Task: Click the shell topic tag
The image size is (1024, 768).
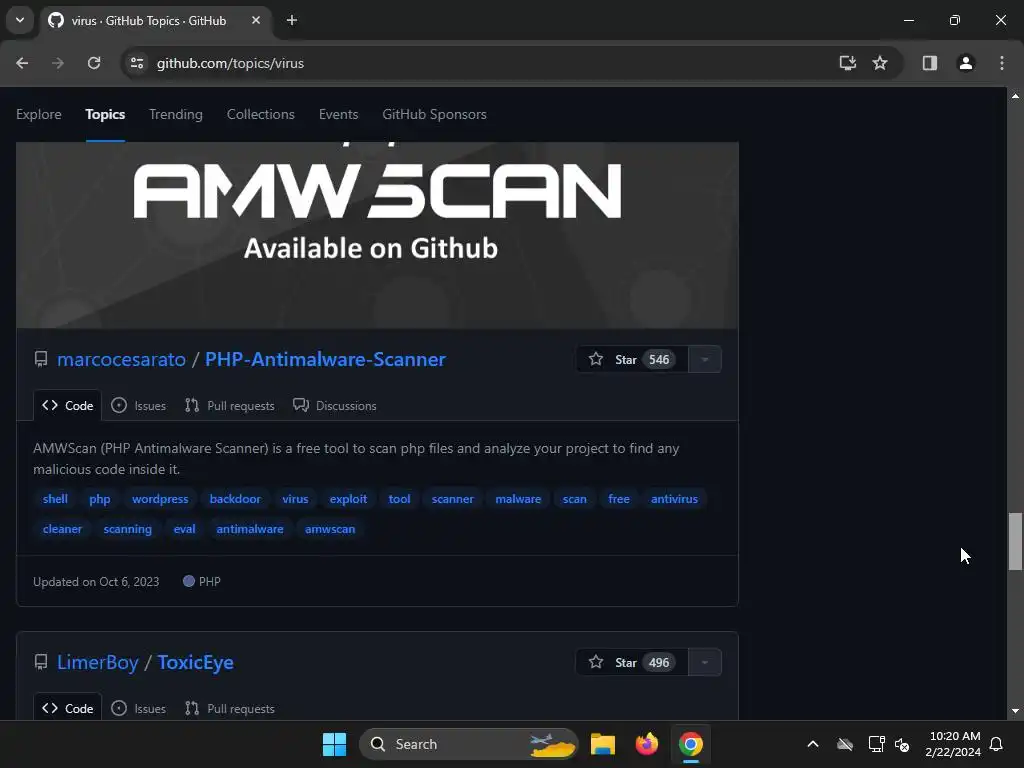Action: [56, 499]
